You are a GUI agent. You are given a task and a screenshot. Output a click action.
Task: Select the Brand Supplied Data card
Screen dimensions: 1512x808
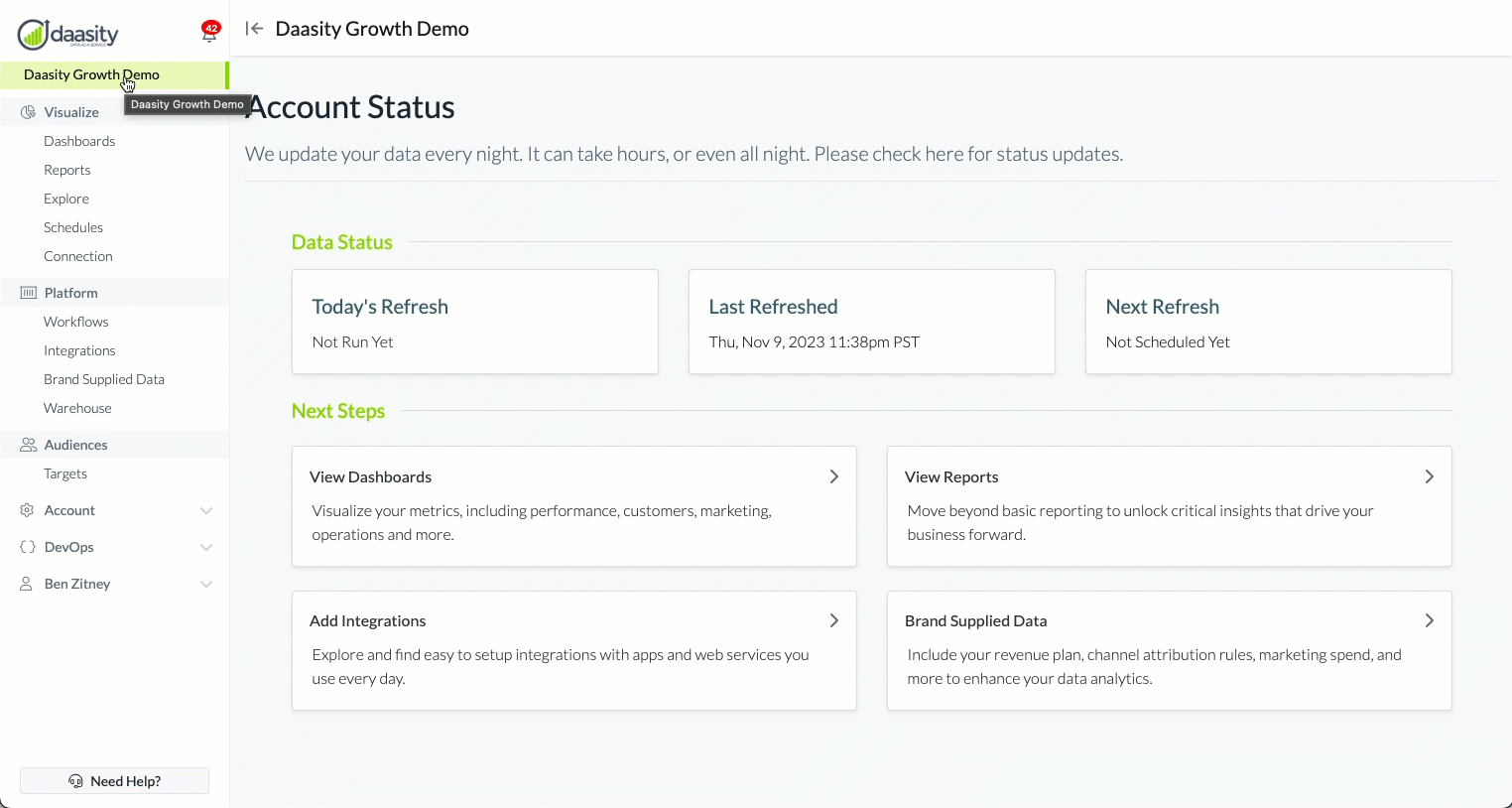pyautogui.click(x=1169, y=650)
